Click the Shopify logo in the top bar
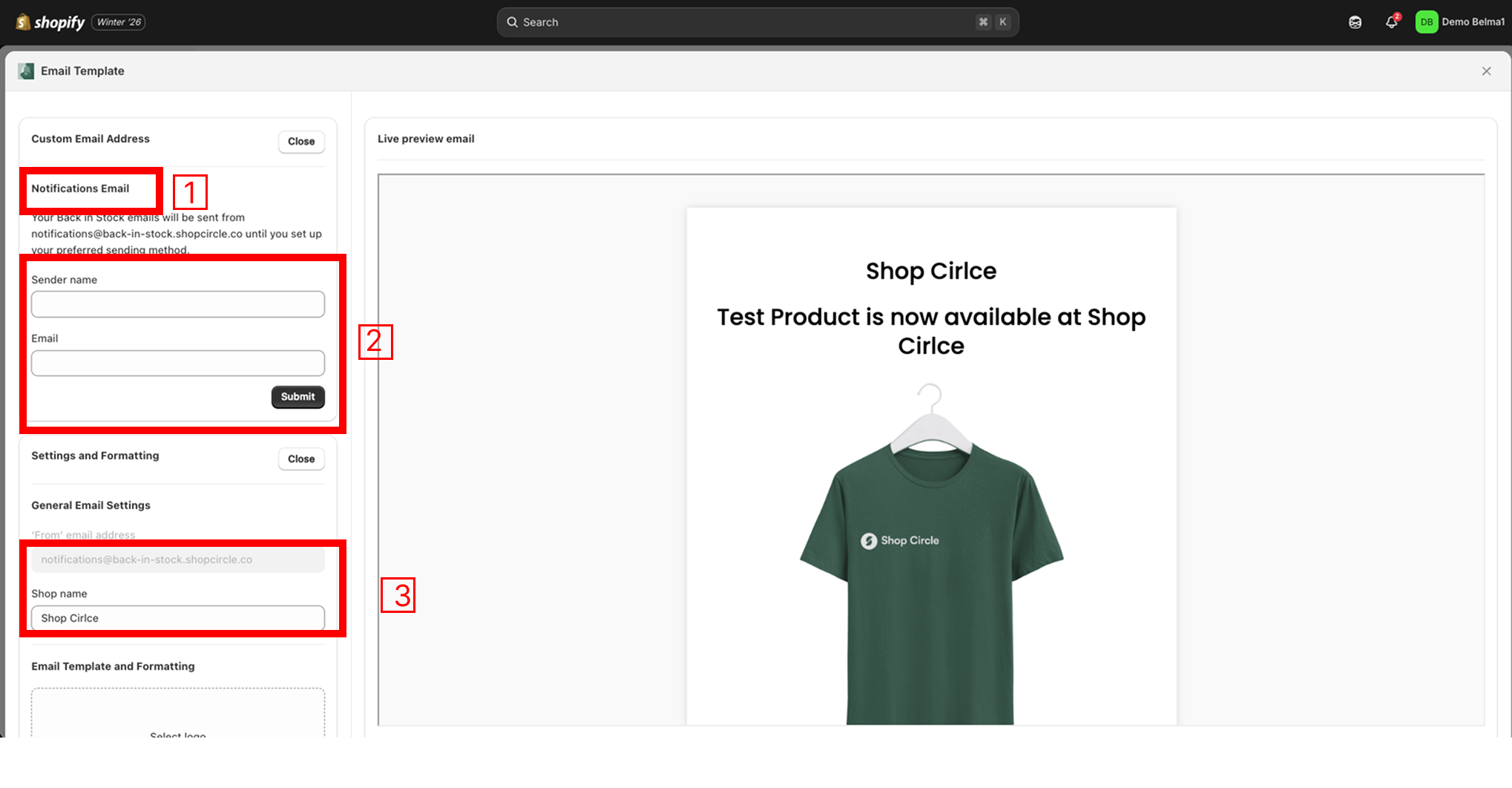 50,22
